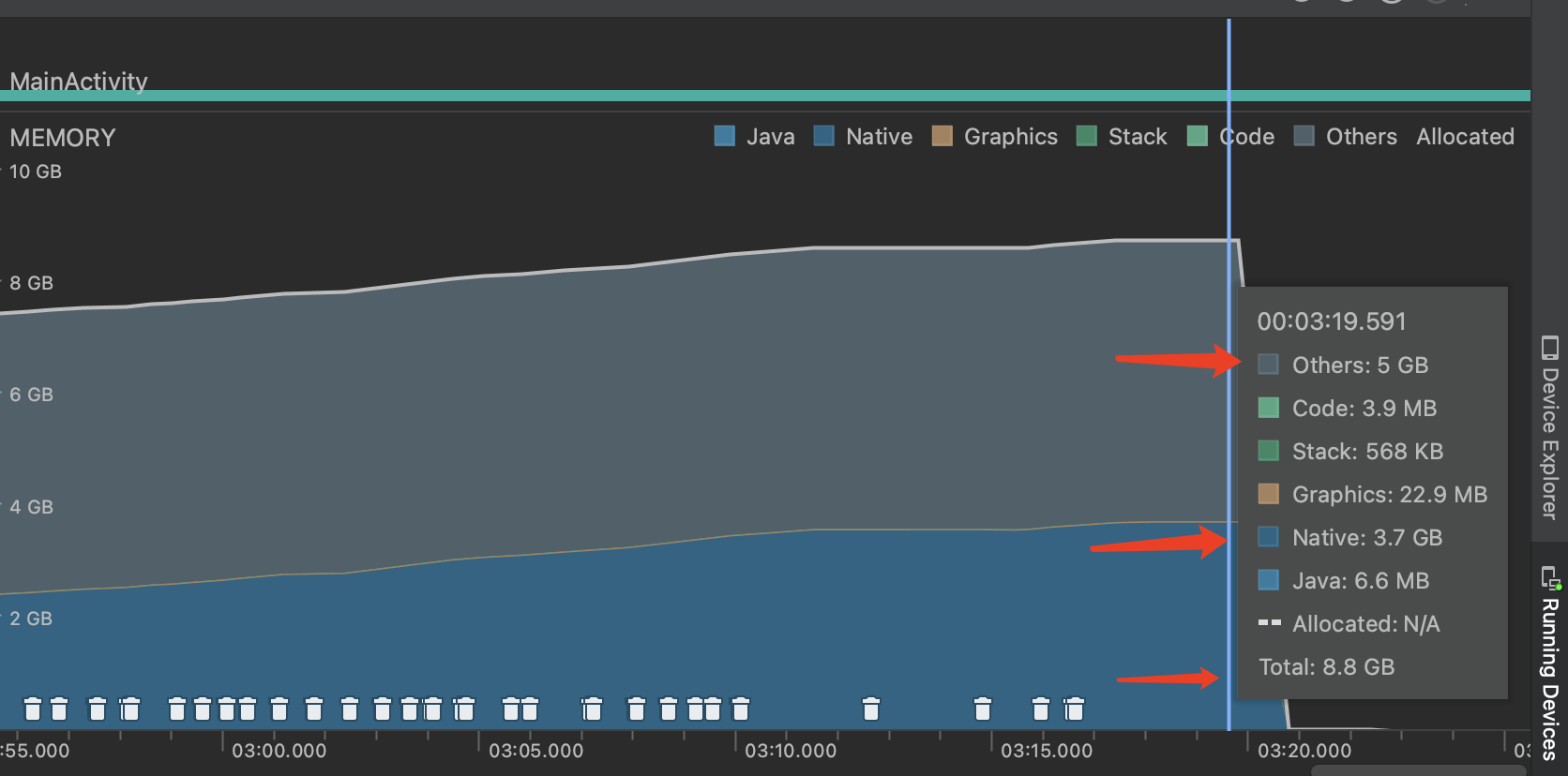The height and width of the screenshot is (776, 1568).
Task: Select the Native legend label
Action: pyautogui.click(x=879, y=137)
